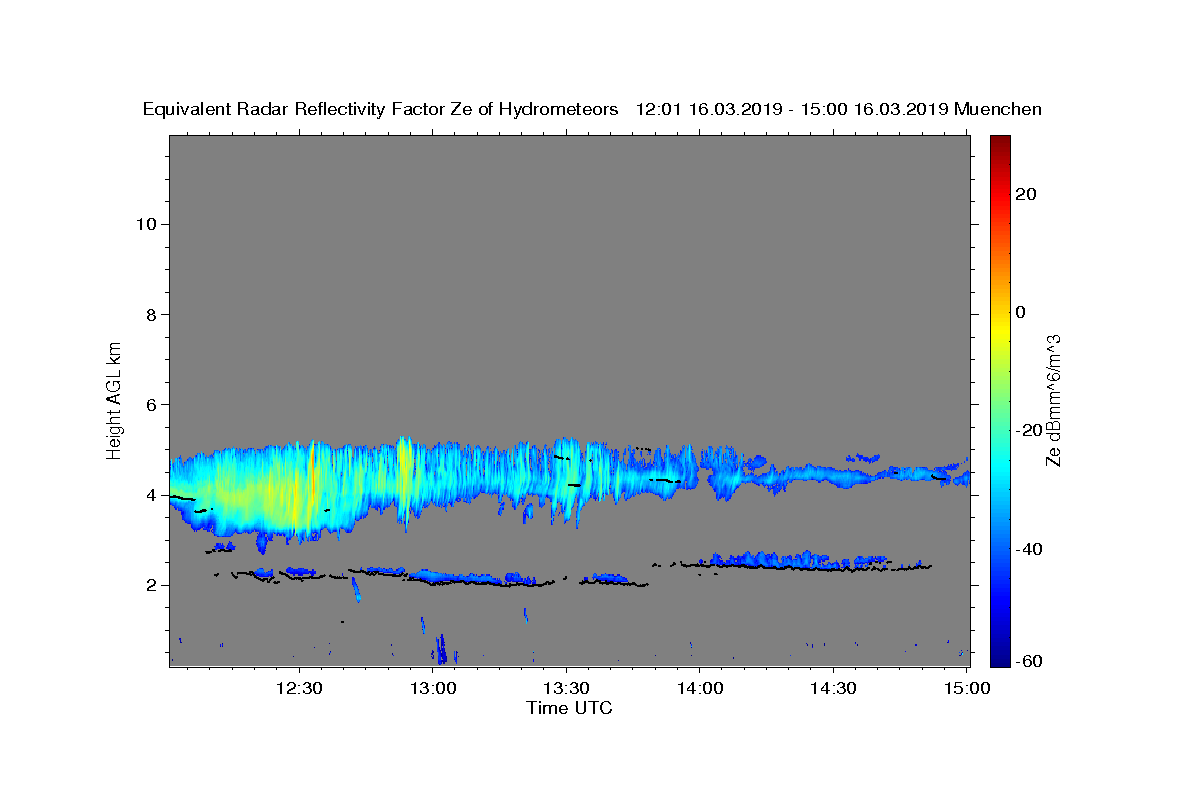This screenshot has width=1200, height=800.
Task: Click the 'Height AGL km' axis label
Action: pyautogui.click(x=115, y=399)
